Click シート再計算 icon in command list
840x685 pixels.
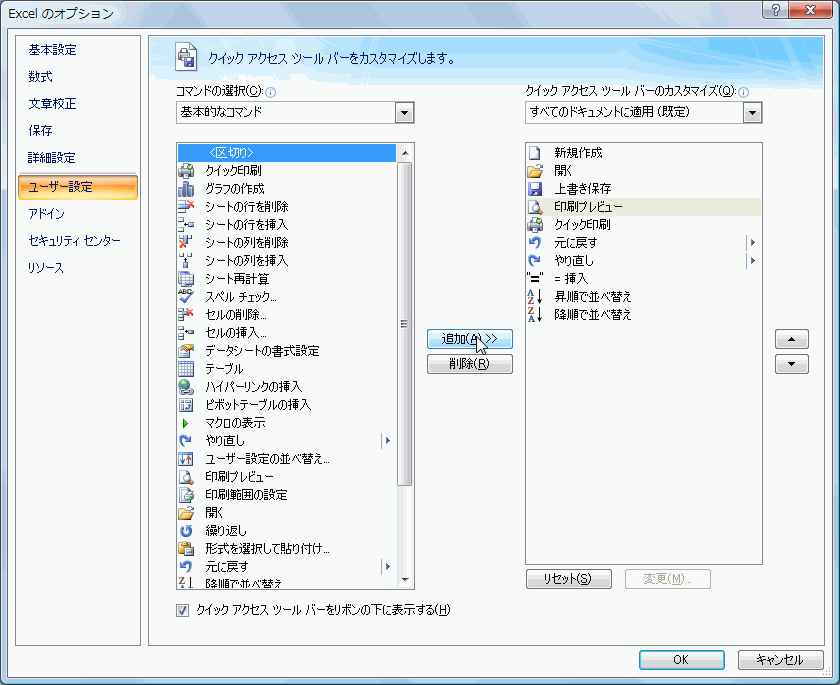point(186,278)
